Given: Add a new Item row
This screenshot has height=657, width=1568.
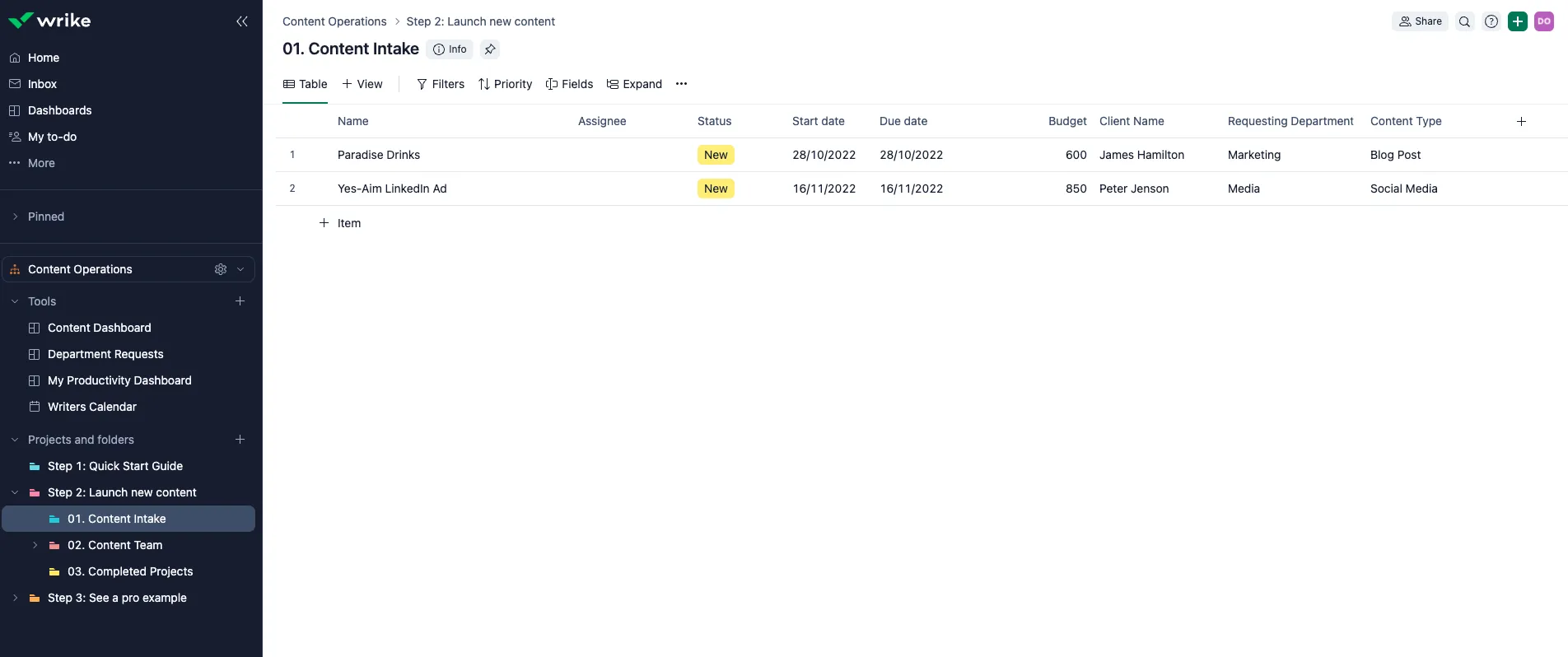Looking at the screenshot, I should point(340,223).
